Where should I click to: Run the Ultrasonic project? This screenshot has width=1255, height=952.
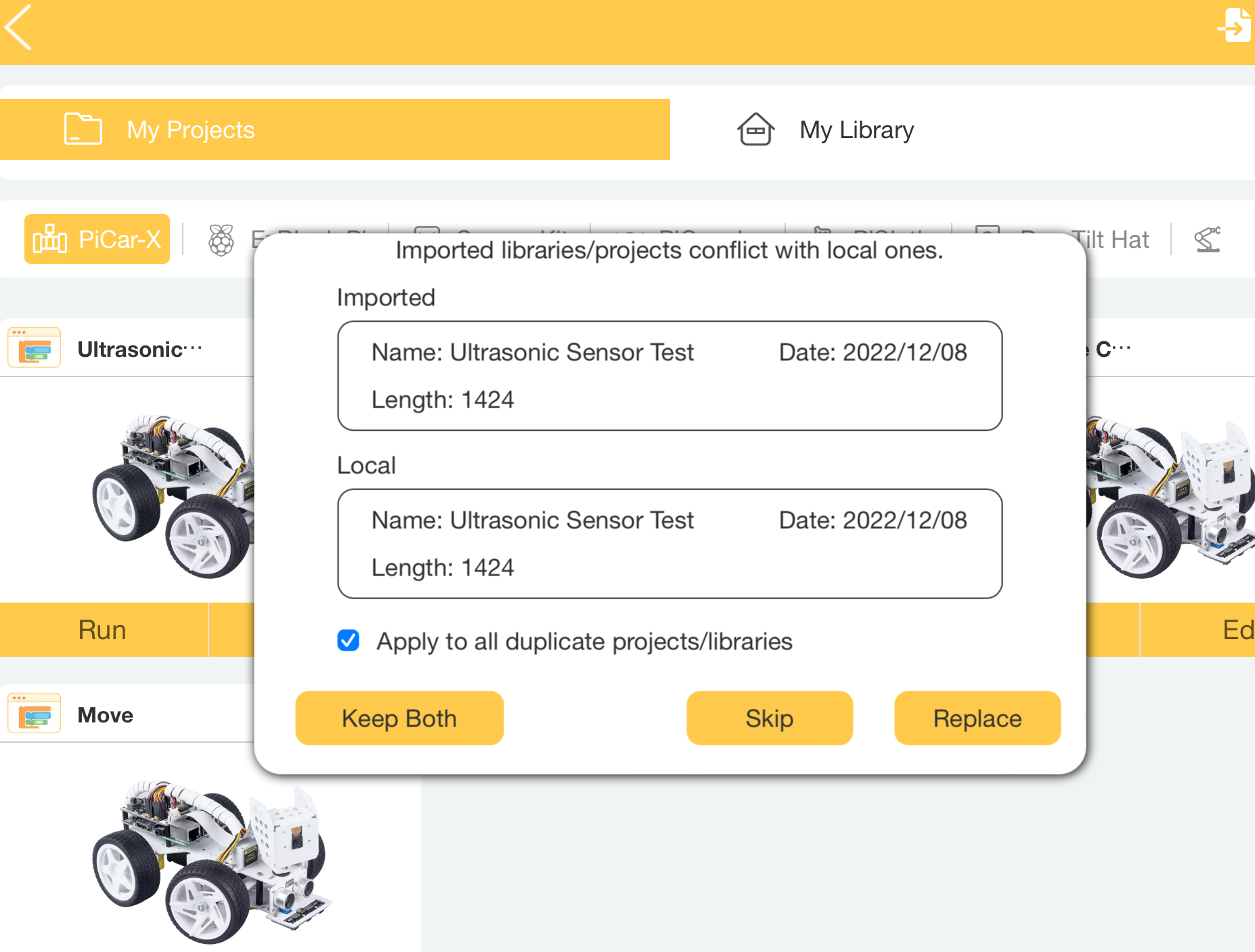click(104, 630)
